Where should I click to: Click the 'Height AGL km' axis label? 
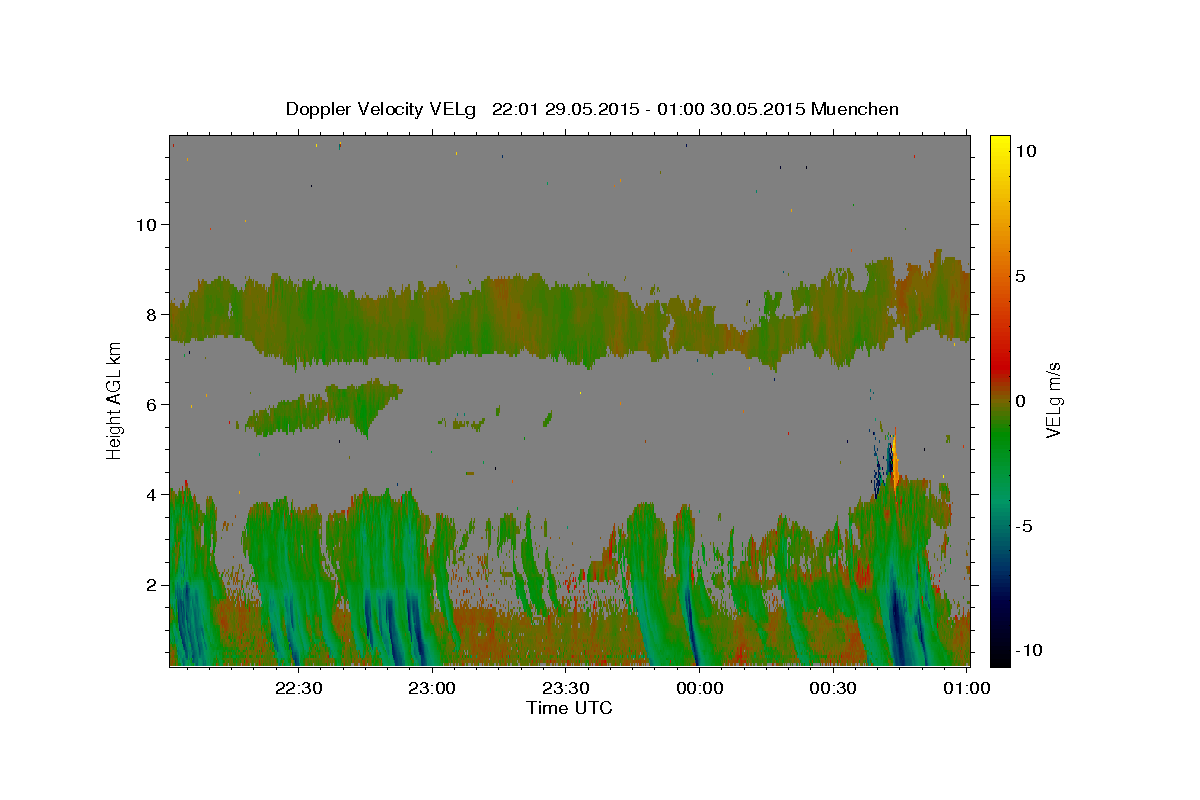coord(115,400)
